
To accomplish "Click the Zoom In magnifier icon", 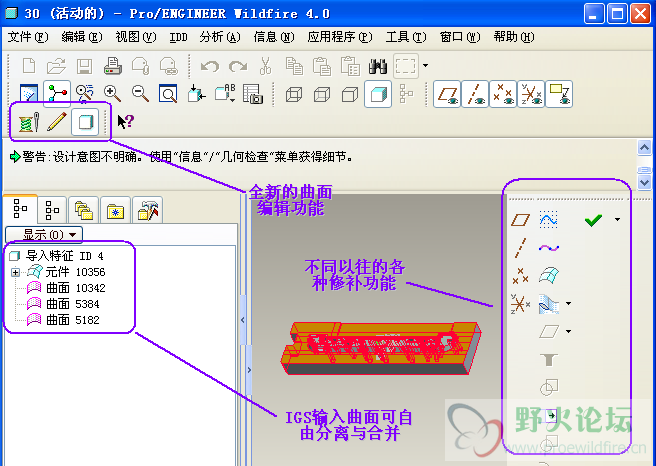I will [113, 93].
